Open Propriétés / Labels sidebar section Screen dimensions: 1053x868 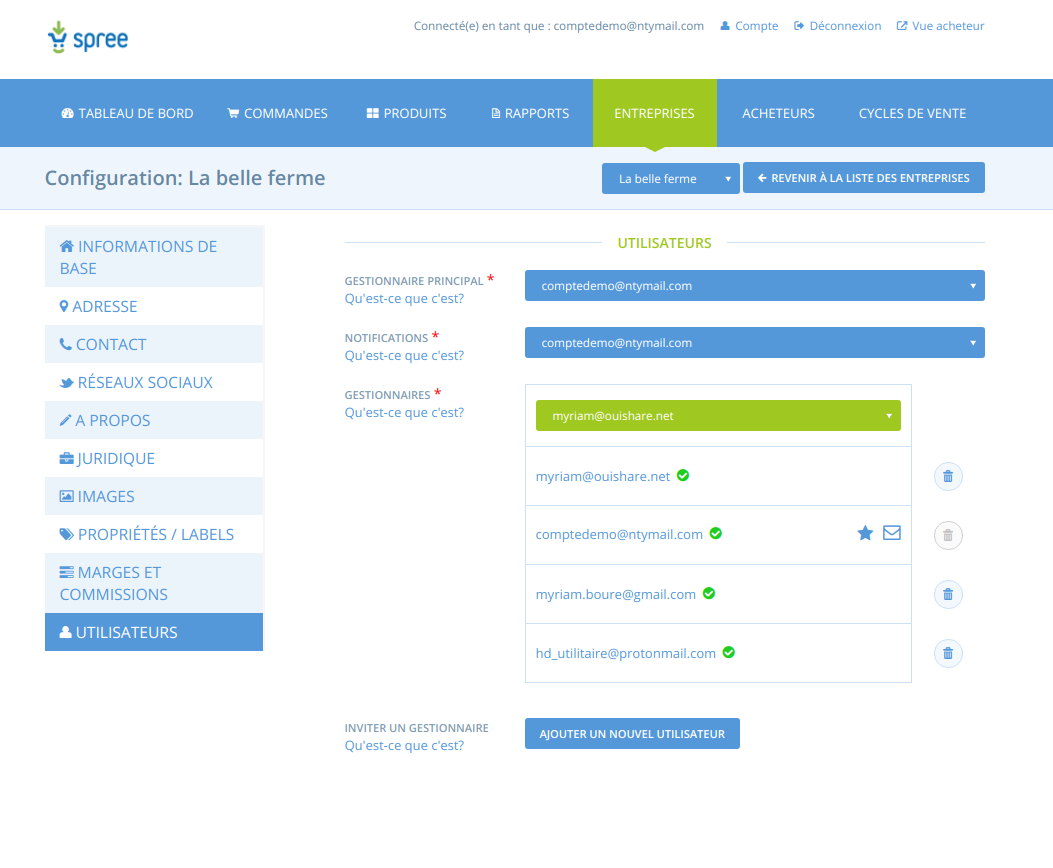pyautogui.click(x=154, y=534)
